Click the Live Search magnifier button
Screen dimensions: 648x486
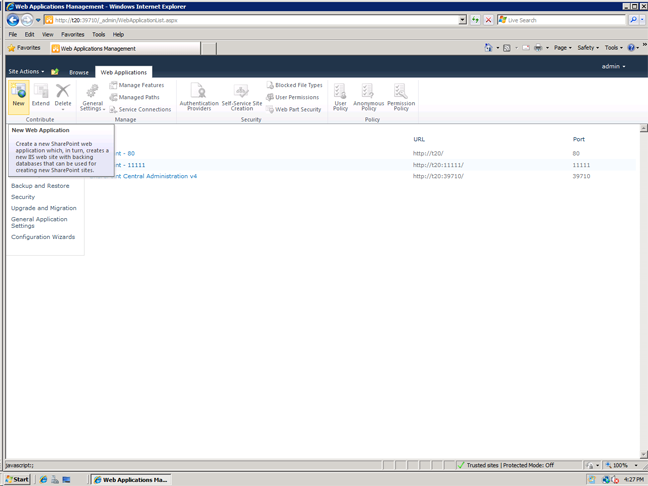(633, 20)
